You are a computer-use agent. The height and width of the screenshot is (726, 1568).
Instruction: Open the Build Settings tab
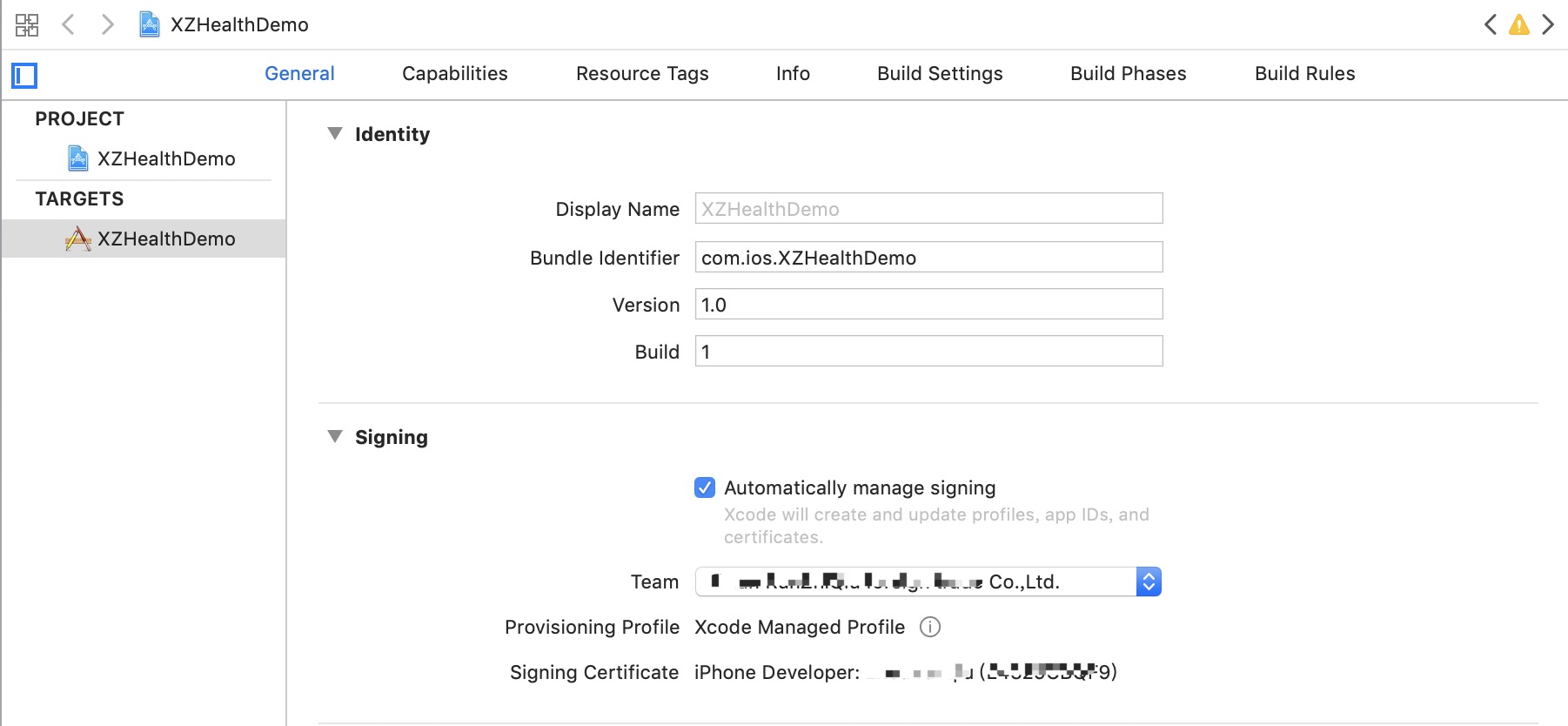tap(940, 74)
